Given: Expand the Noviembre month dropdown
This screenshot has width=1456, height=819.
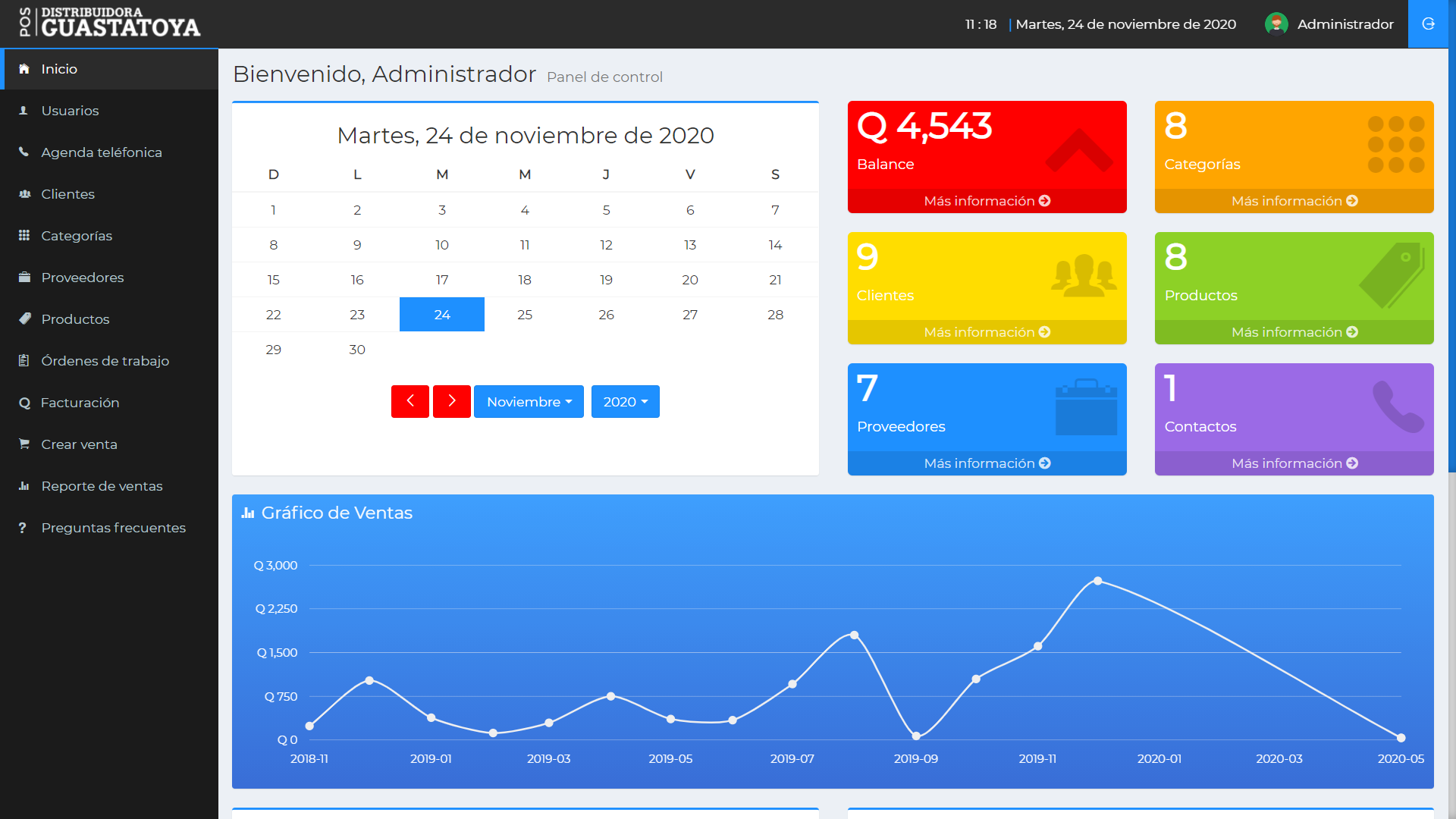Looking at the screenshot, I should click(529, 402).
